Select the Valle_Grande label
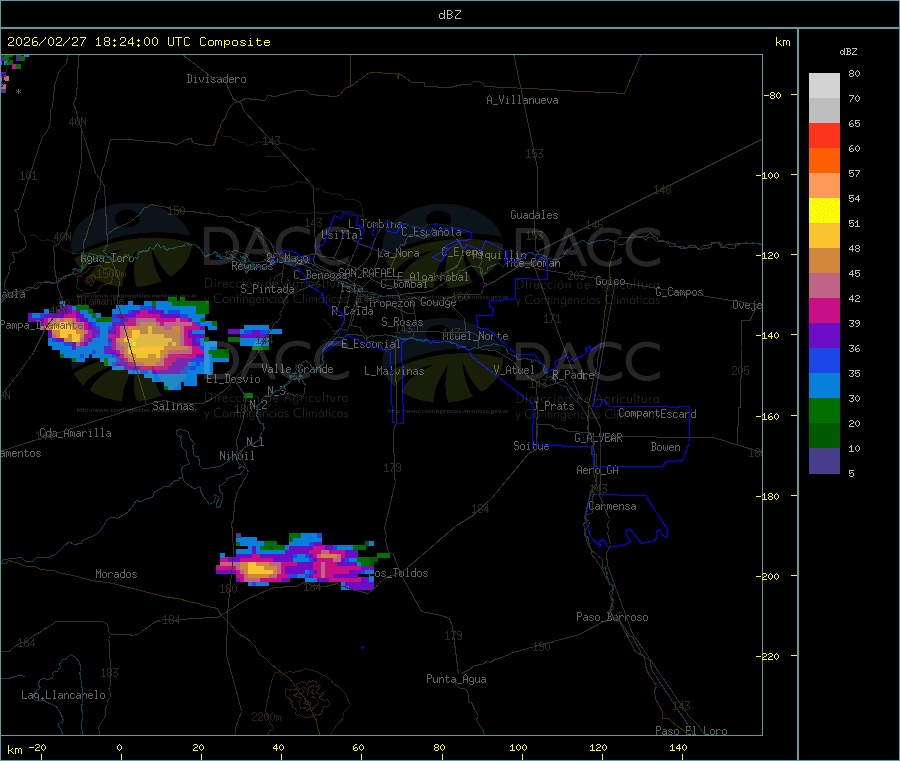Screen dimensions: 900x761 click(297, 369)
